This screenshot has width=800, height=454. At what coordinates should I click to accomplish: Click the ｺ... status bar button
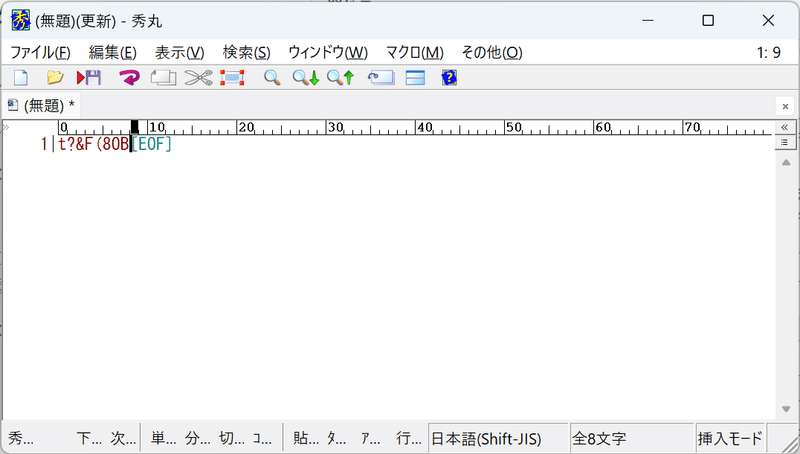point(262,438)
